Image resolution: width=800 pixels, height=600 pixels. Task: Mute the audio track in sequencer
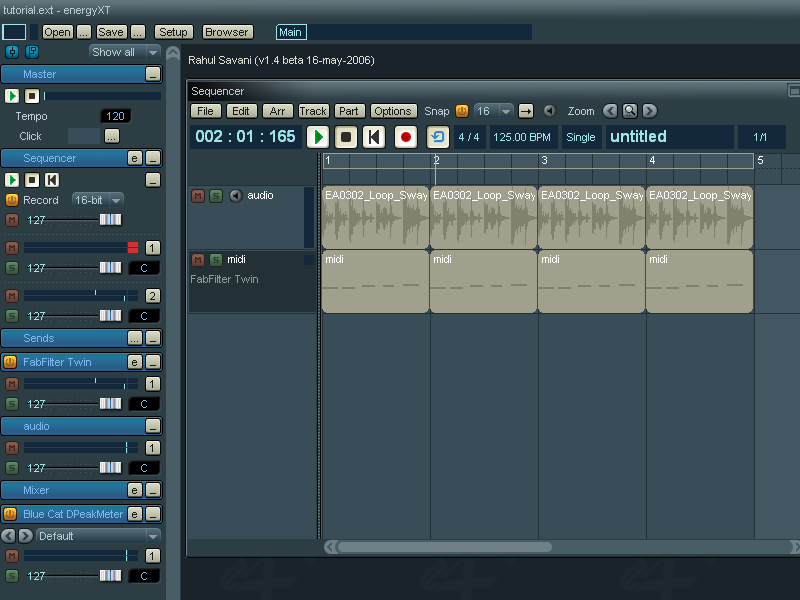198,196
